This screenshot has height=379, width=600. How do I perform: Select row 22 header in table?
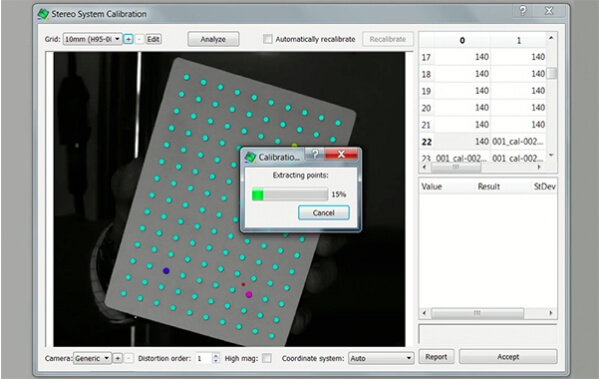coord(427,142)
